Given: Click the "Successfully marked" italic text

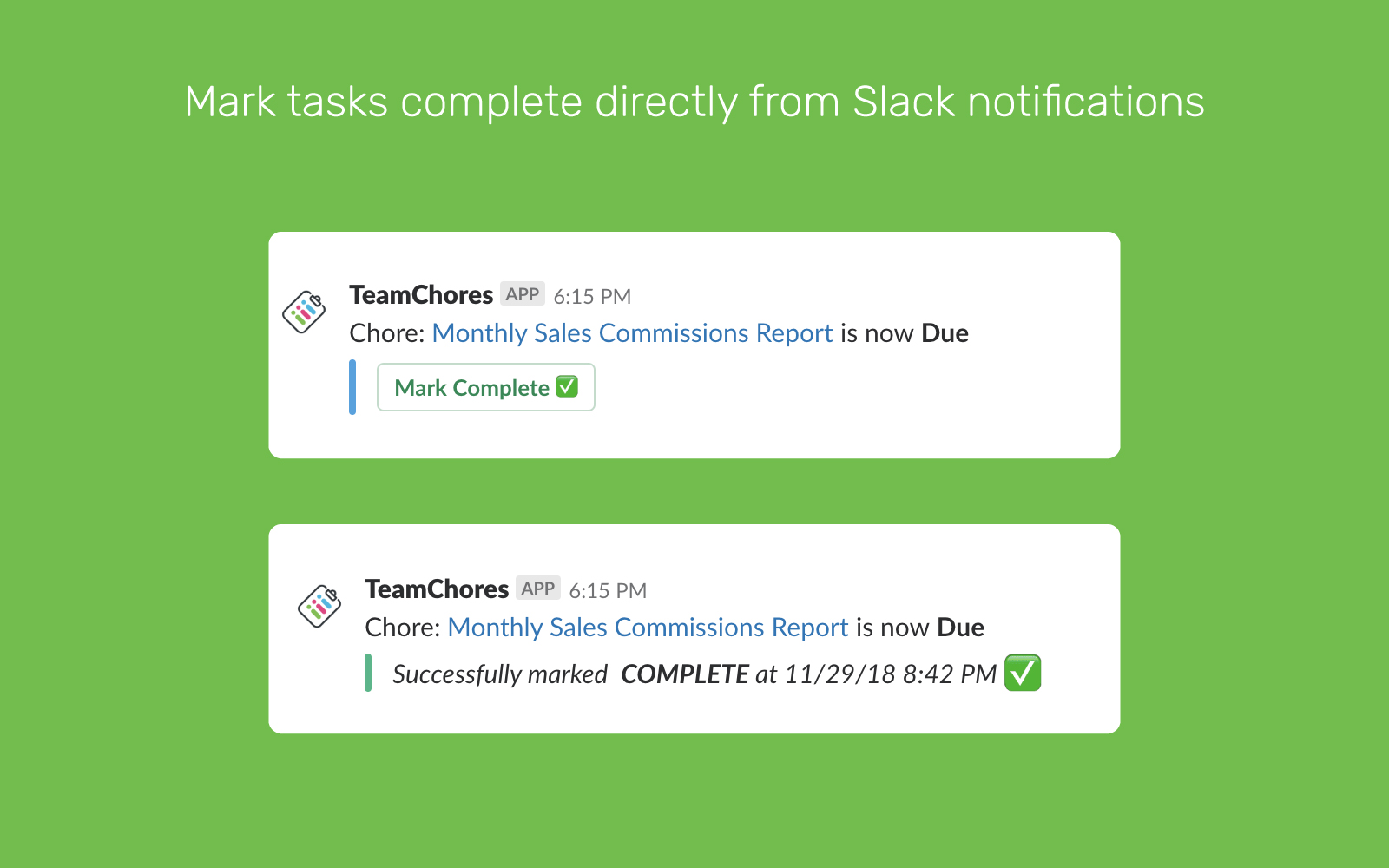Looking at the screenshot, I should click(x=500, y=674).
